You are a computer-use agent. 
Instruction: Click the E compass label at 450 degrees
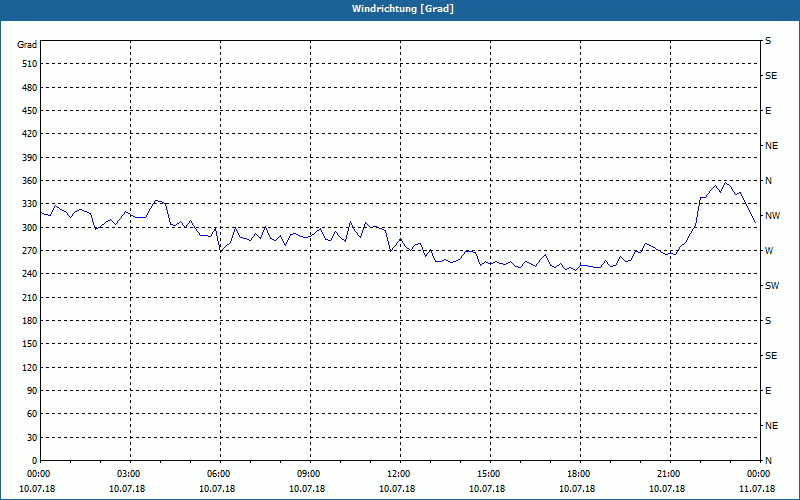coord(768,111)
